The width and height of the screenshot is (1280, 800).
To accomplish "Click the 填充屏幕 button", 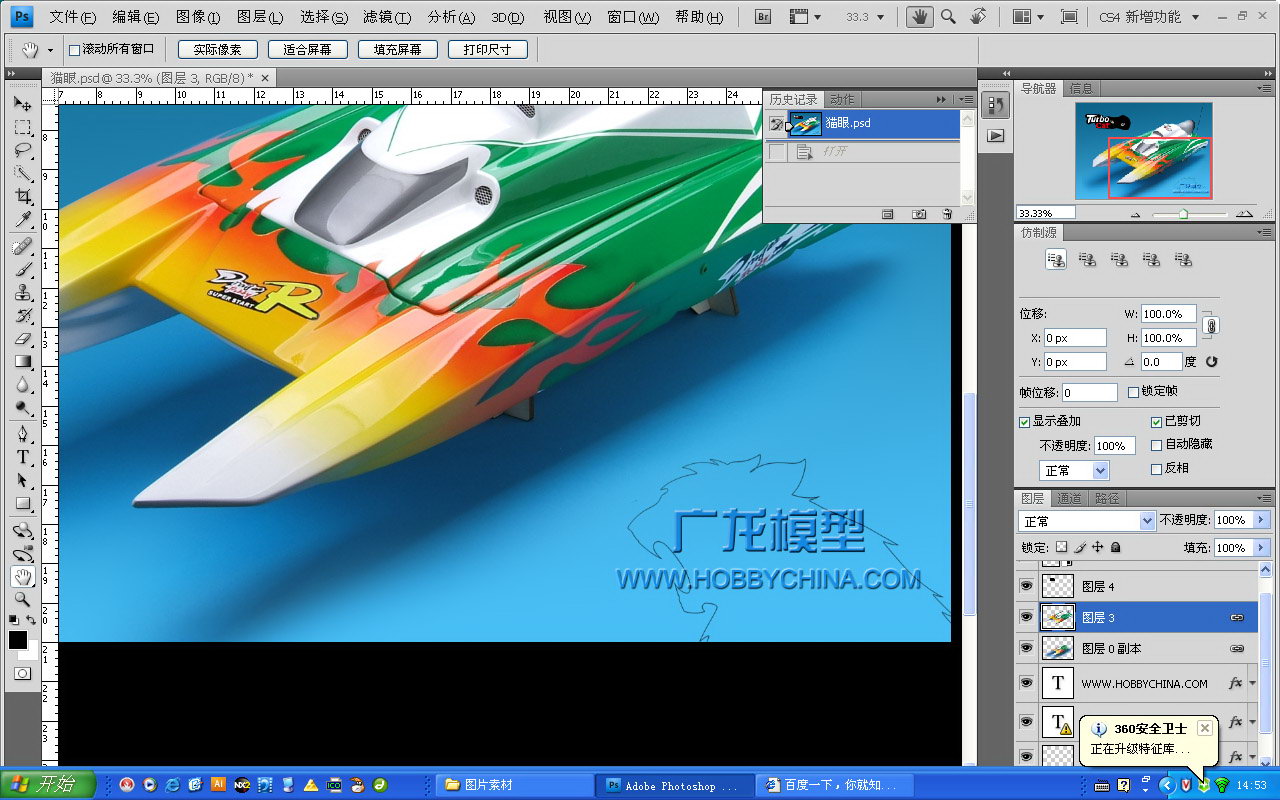I will (397, 49).
